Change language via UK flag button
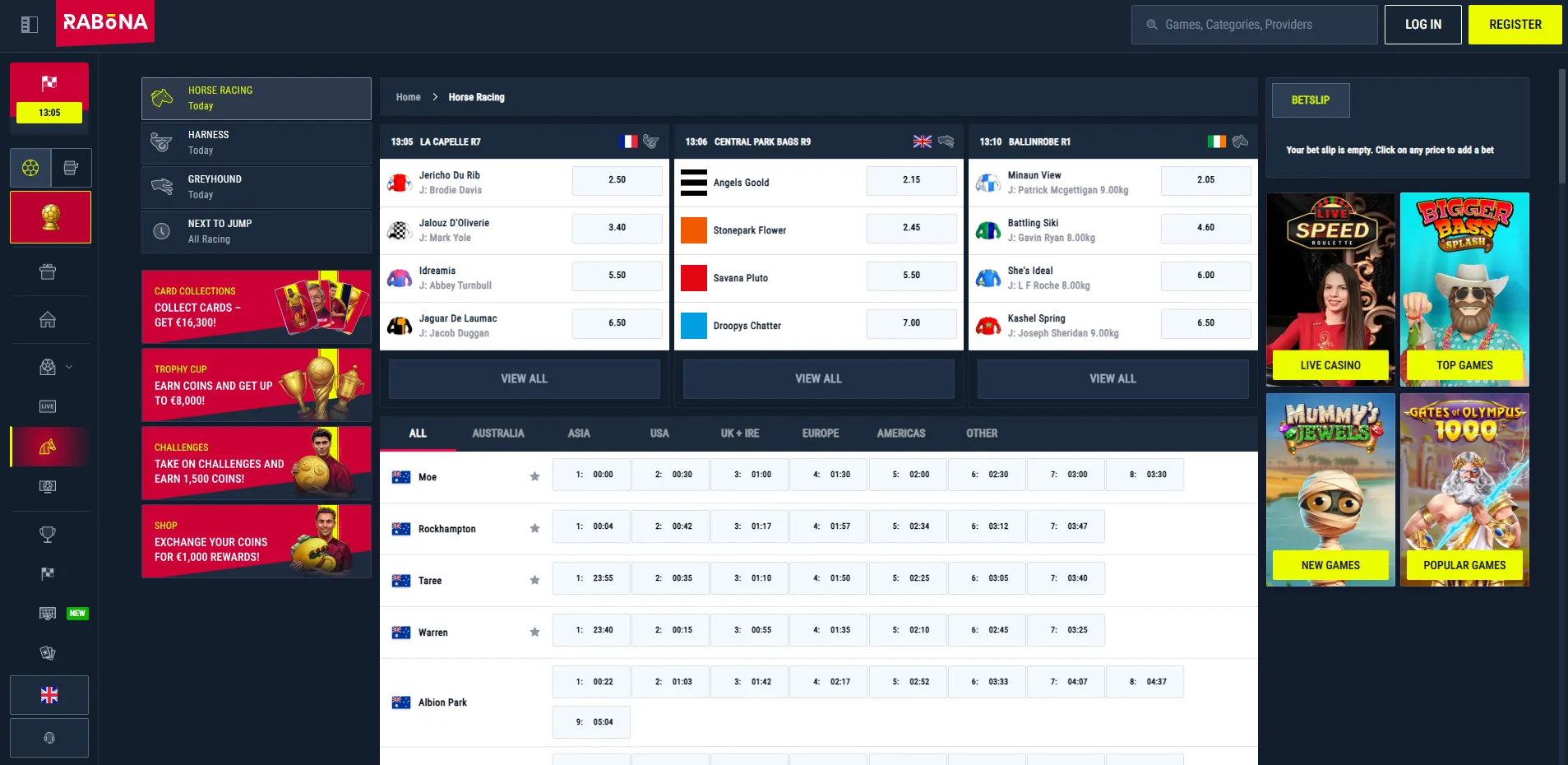 49,695
